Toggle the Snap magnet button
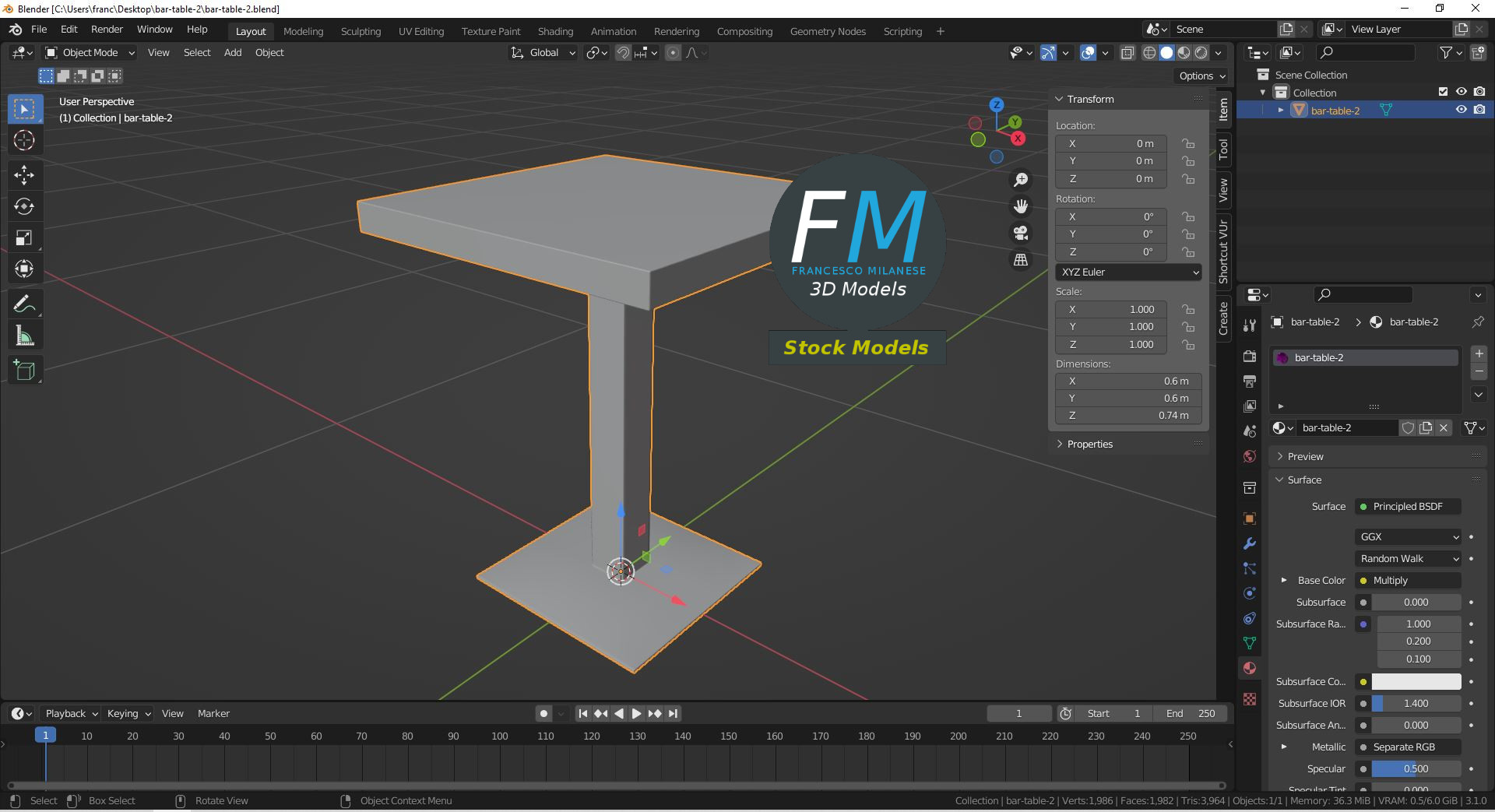The image size is (1495, 812). pos(623,53)
